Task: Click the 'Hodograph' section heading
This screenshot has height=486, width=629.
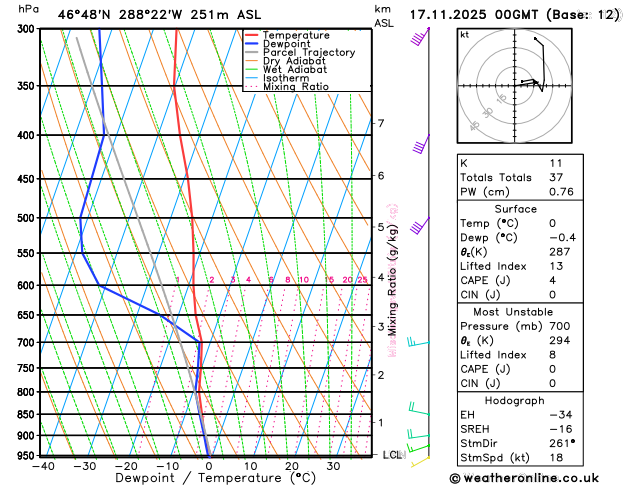Action: click(514, 401)
